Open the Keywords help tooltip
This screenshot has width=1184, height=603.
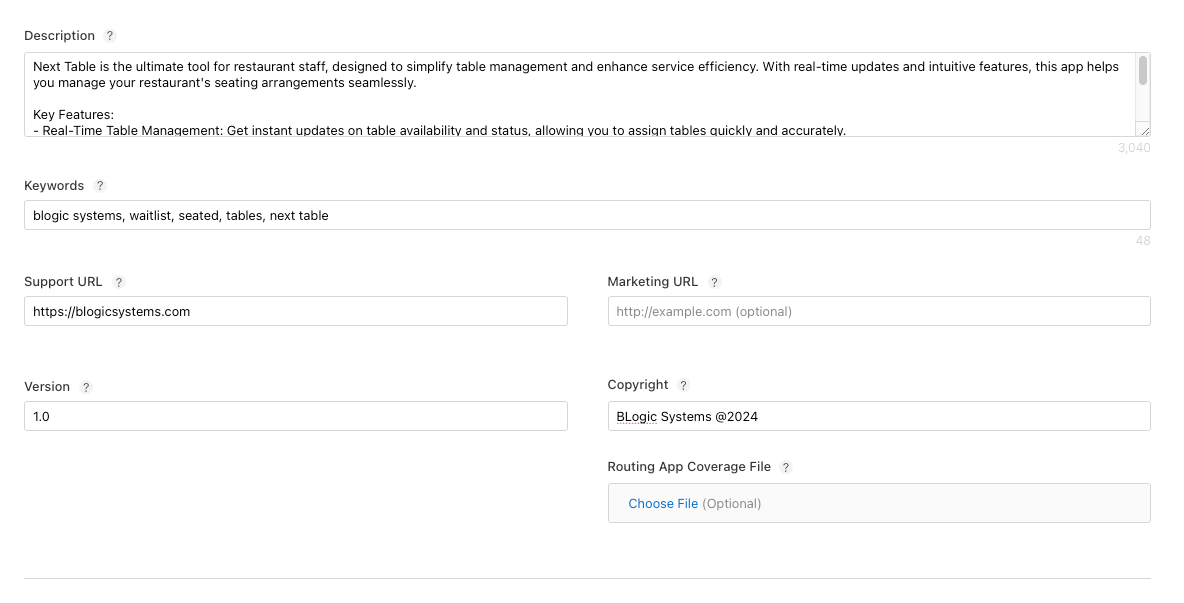click(x=99, y=185)
